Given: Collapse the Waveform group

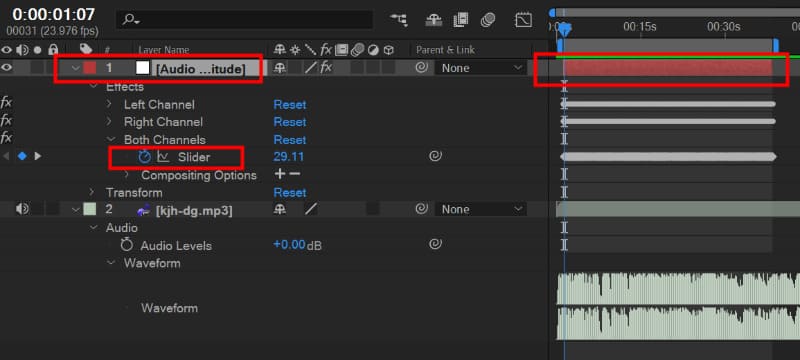Looking at the screenshot, I should point(111,263).
